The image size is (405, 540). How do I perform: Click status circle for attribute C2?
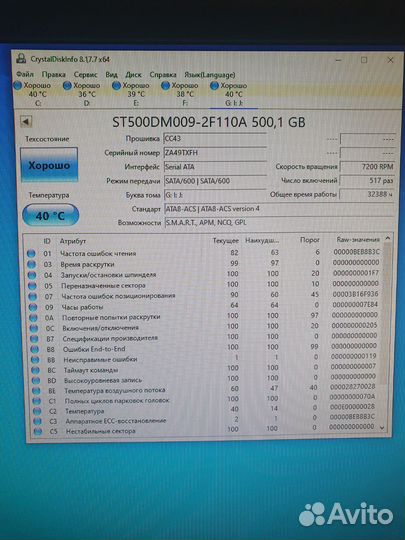point(37,411)
